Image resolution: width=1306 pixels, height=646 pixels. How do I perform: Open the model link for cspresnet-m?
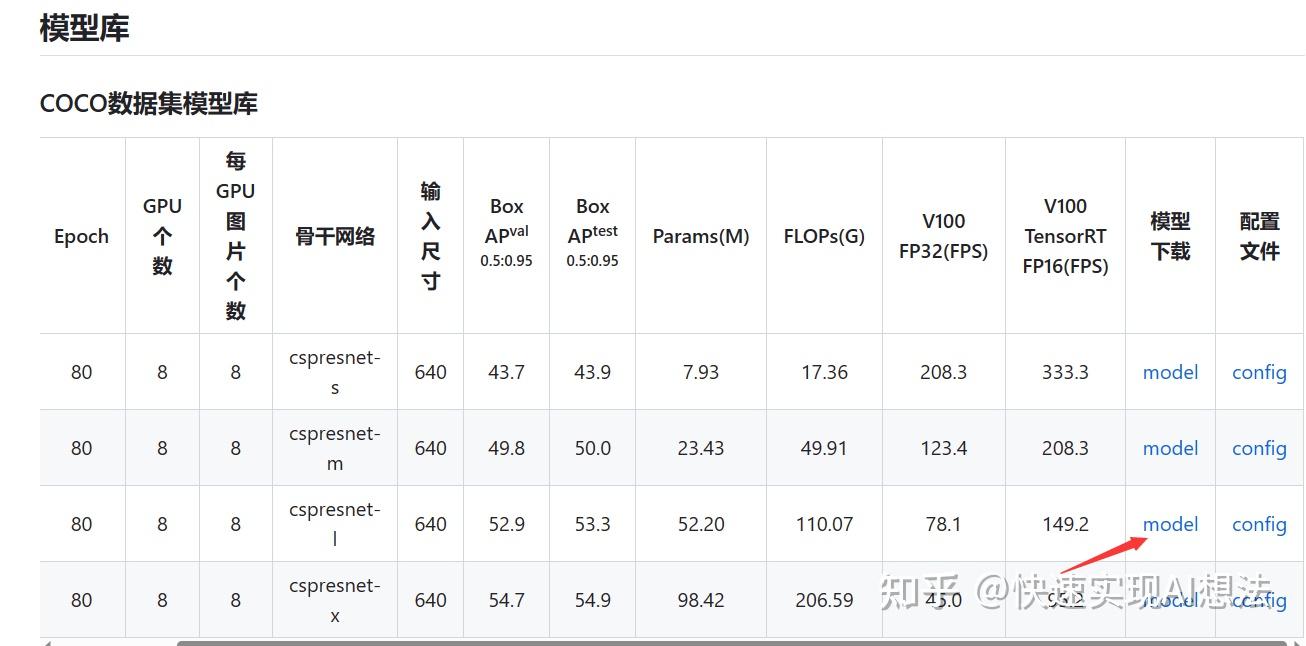pos(1170,448)
